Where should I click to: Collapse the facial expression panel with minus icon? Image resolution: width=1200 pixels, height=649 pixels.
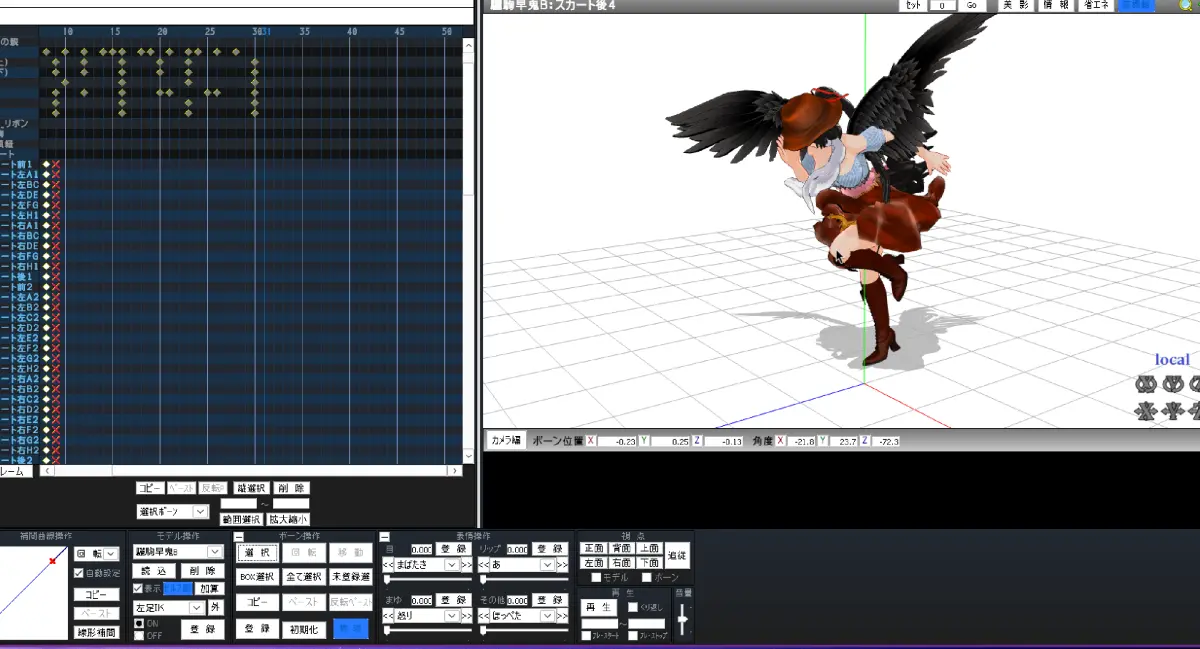click(x=384, y=537)
